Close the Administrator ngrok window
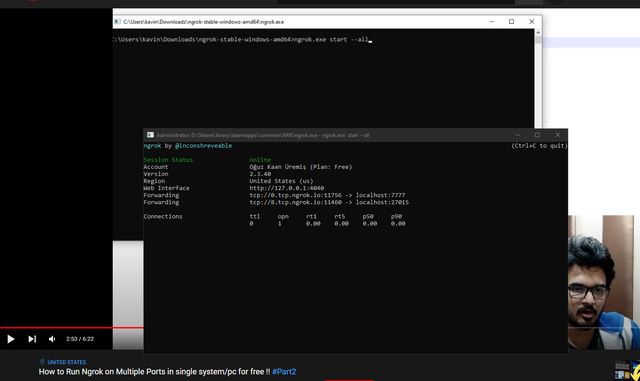The width and height of the screenshot is (640, 381). [x=558, y=135]
